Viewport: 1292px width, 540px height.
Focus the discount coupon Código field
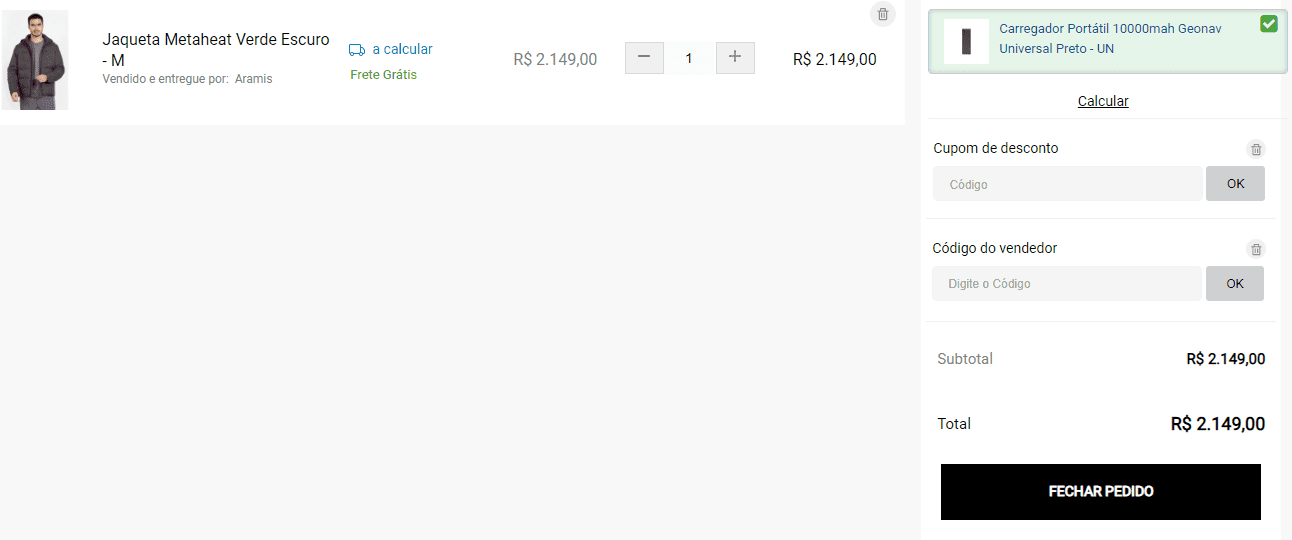[x=1067, y=184]
